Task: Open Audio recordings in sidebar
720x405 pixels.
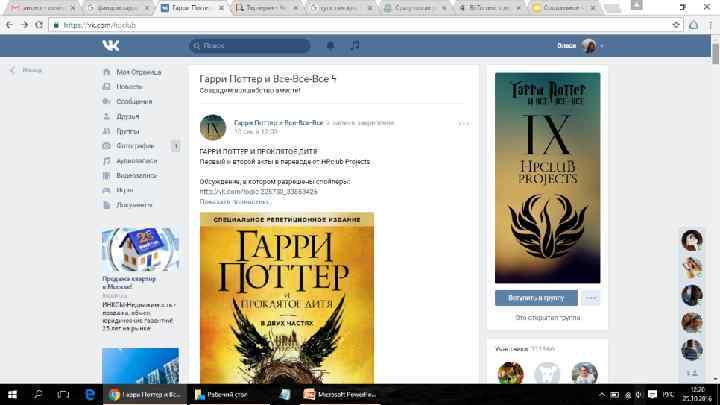Action: click(136, 161)
